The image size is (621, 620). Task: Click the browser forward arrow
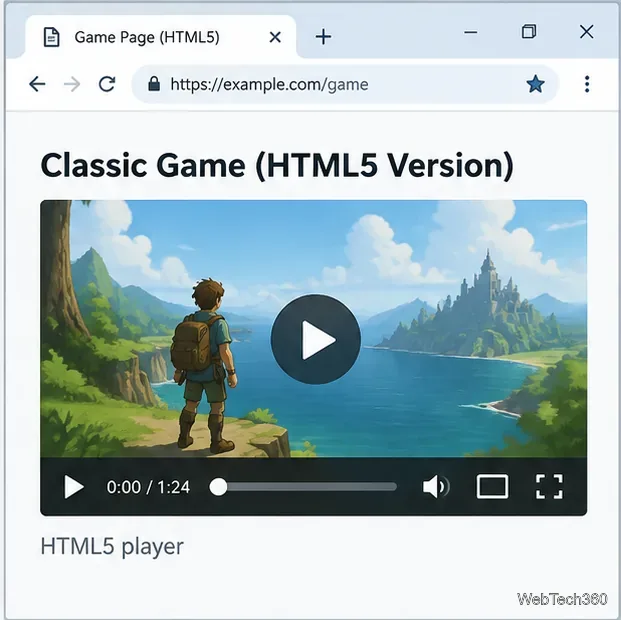pyautogui.click(x=72, y=84)
